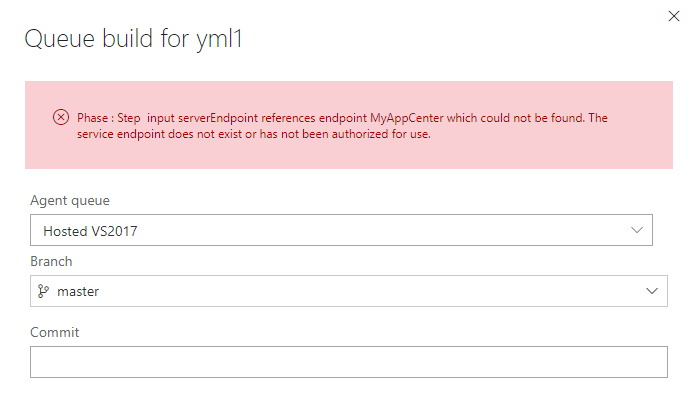Click the serverEndpoint error message text
The width and height of the screenshot is (698, 402).
342,126
